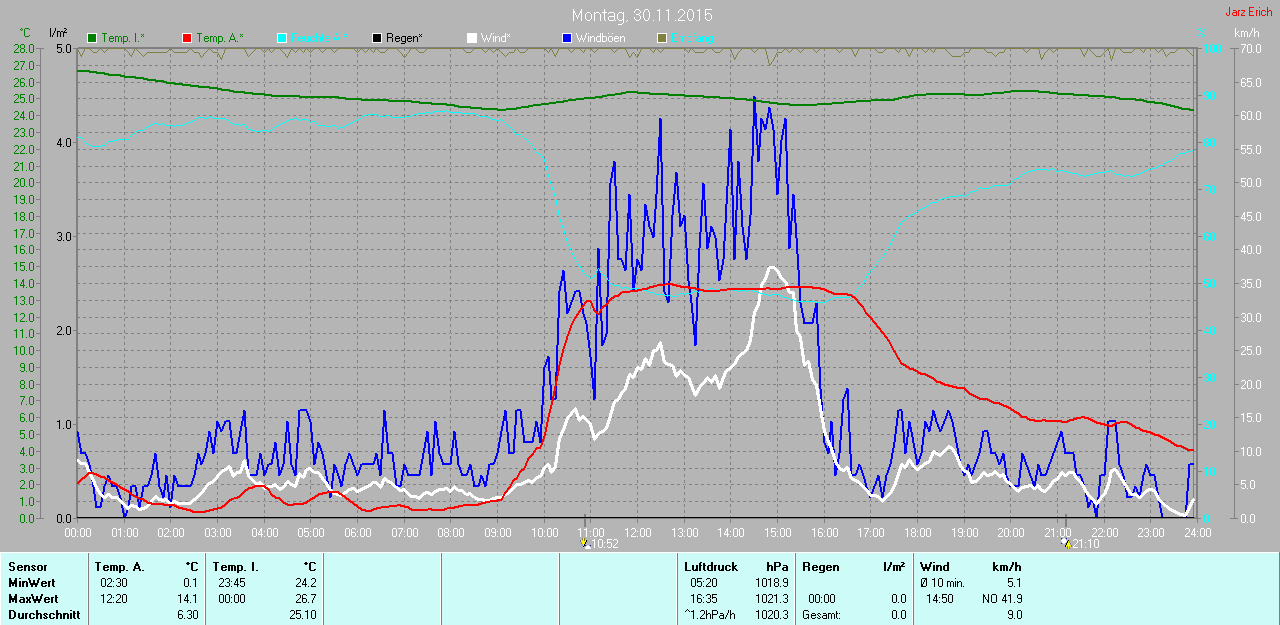Viewport: 1280px width, 625px height.
Task: Click the Luftdruck column header
Action: (x=711, y=567)
